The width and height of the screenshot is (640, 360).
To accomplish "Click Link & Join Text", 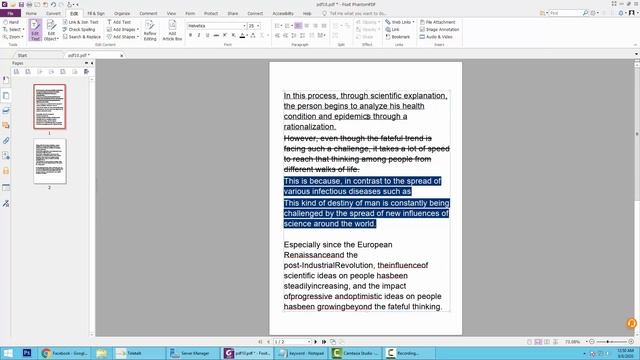I will pos(80,22).
